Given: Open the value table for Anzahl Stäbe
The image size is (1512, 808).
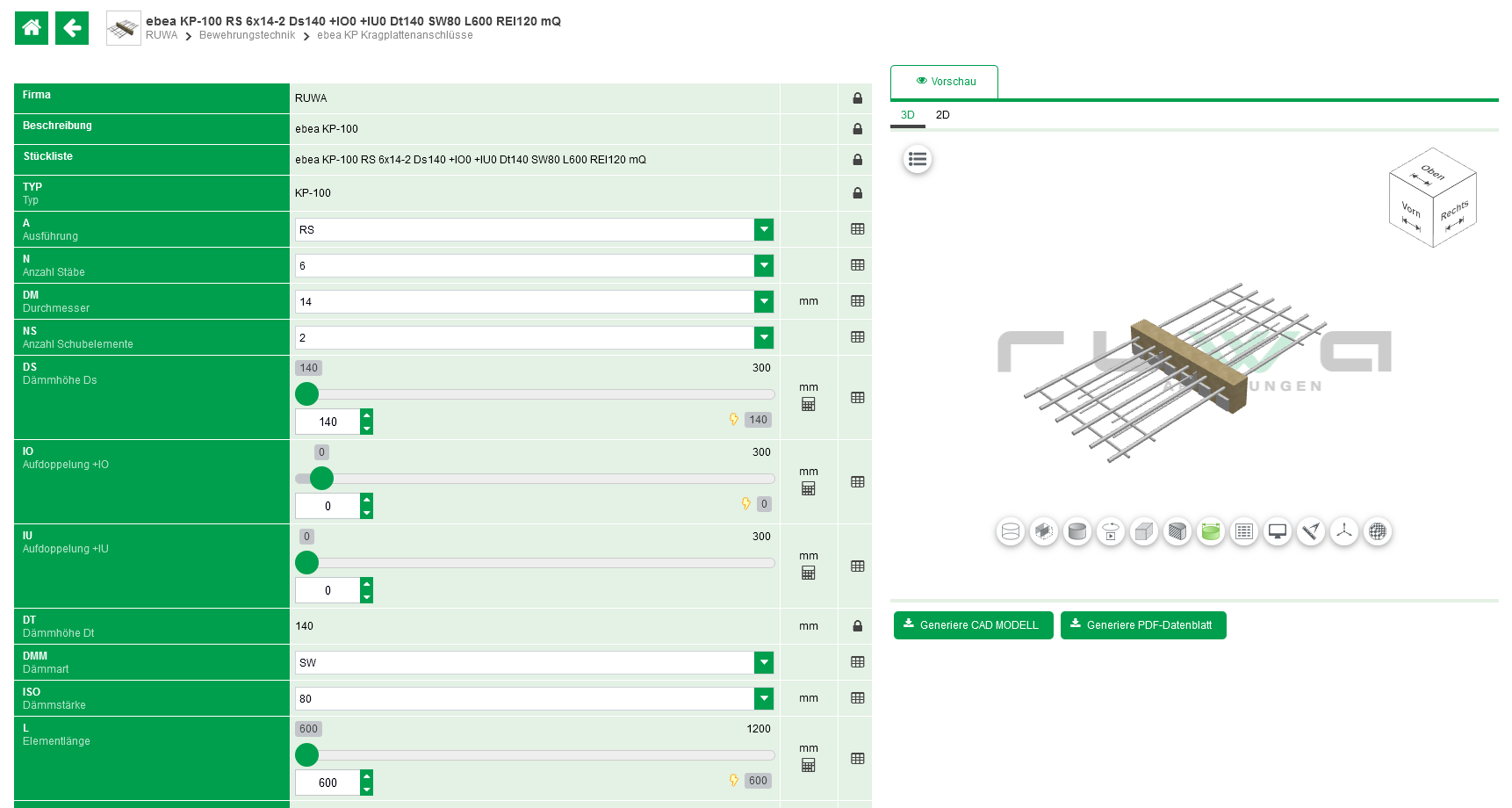Looking at the screenshot, I should [858, 265].
